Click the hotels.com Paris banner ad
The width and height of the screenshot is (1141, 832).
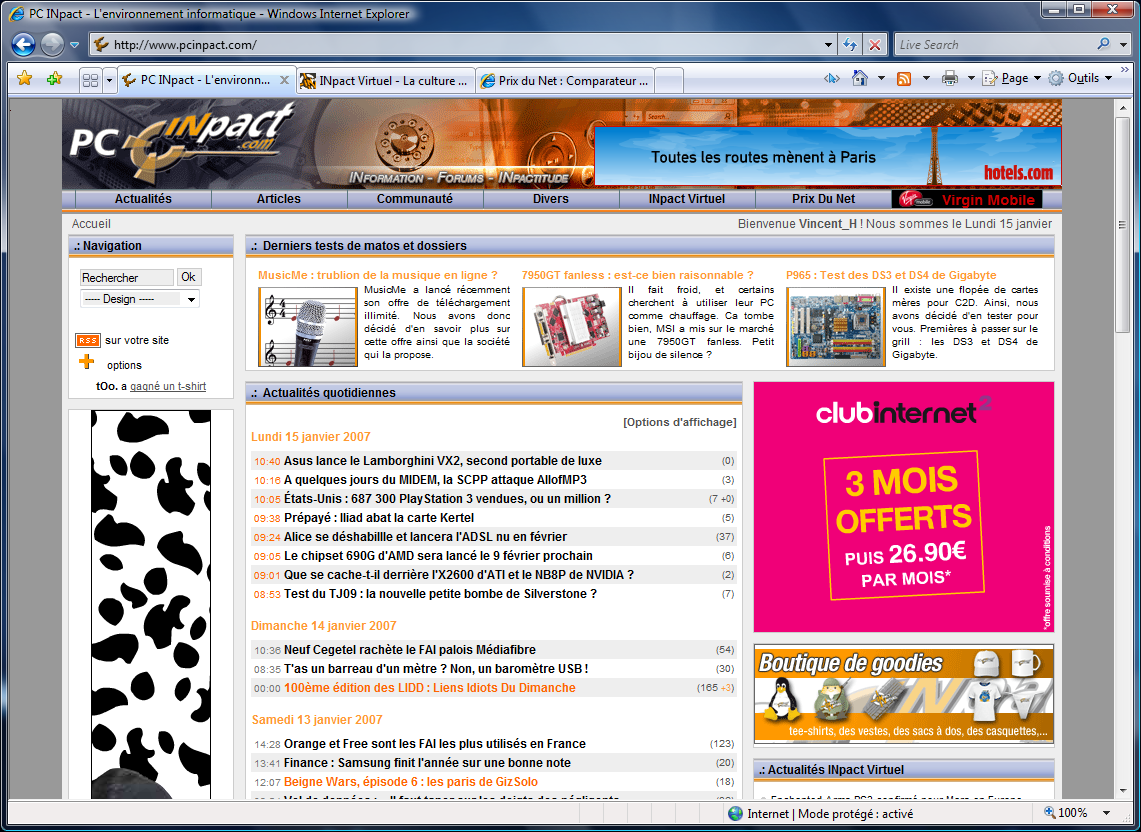point(827,157)
